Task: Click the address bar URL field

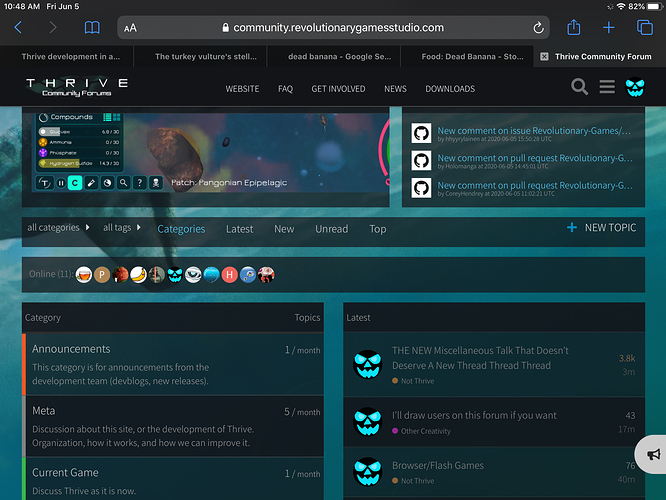Action: click(333, 28)
